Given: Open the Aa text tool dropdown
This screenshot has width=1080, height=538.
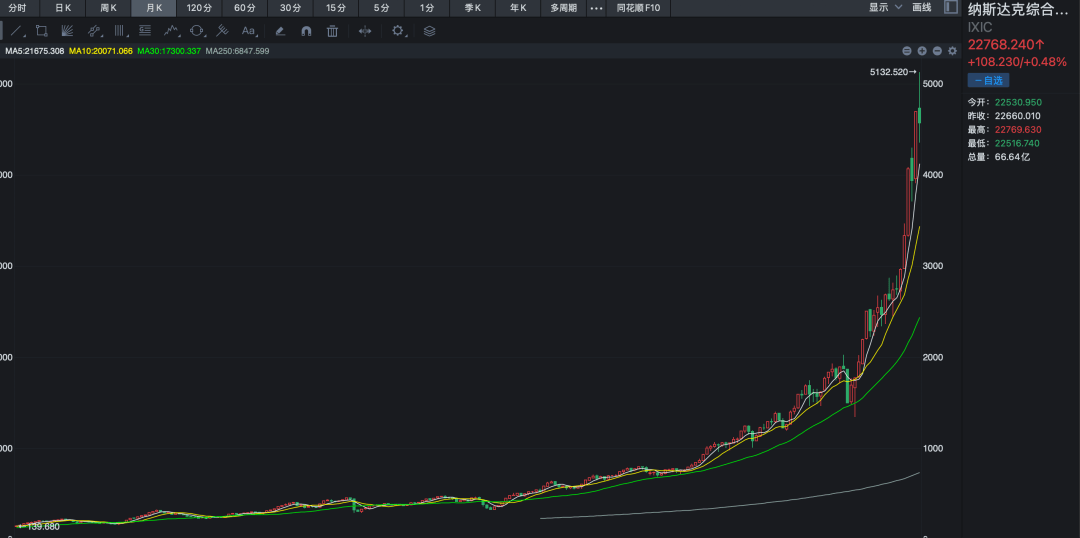Looking at the screenshot, I should (x=250, y=31).
